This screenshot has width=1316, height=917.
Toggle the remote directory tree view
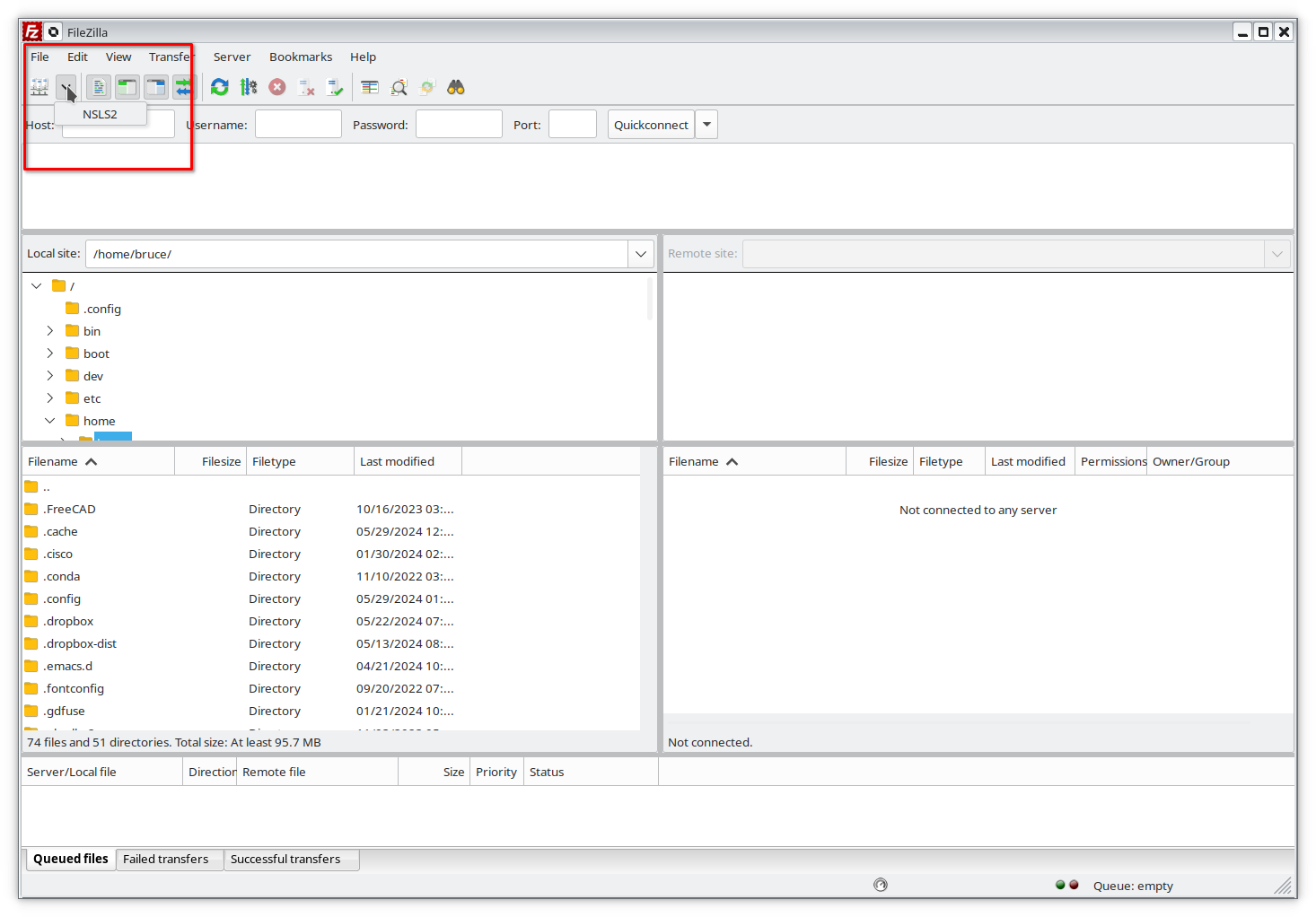pyautogui.click(x=156, y=87)
